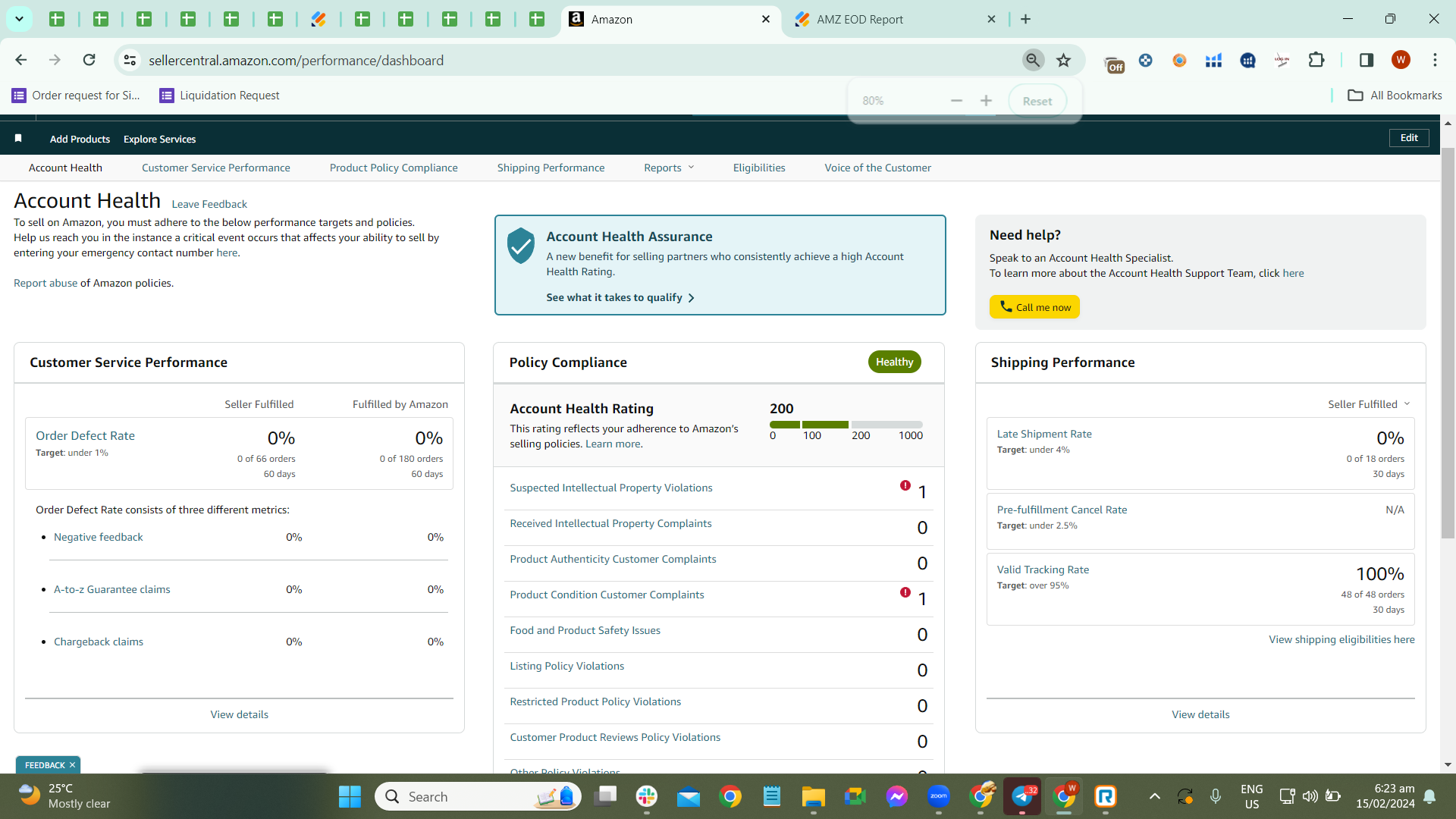Open the Report abuse link
Image resolution: width=1456 pixels, height=819 pixels.
45,283
